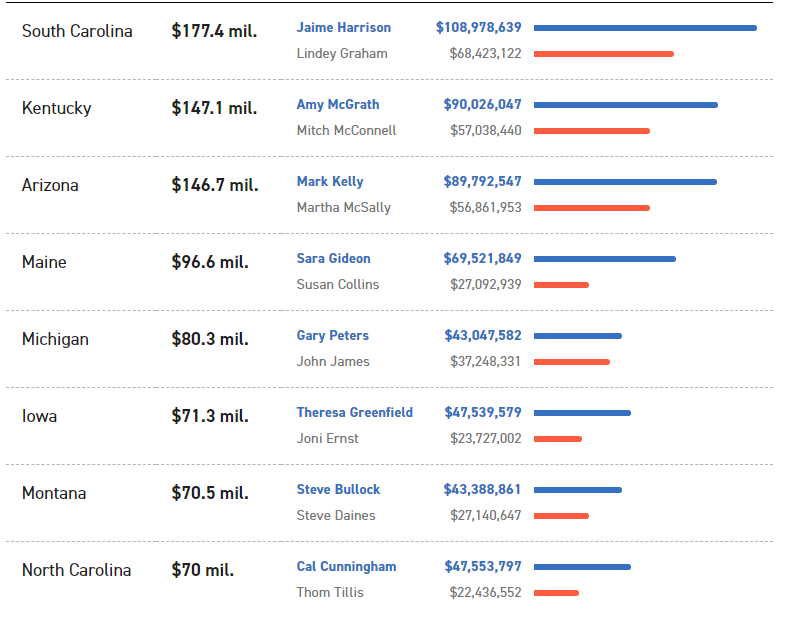Click Martha McSally's red funding bar
This screenshot has width=806, height=617.
(591, 208)
